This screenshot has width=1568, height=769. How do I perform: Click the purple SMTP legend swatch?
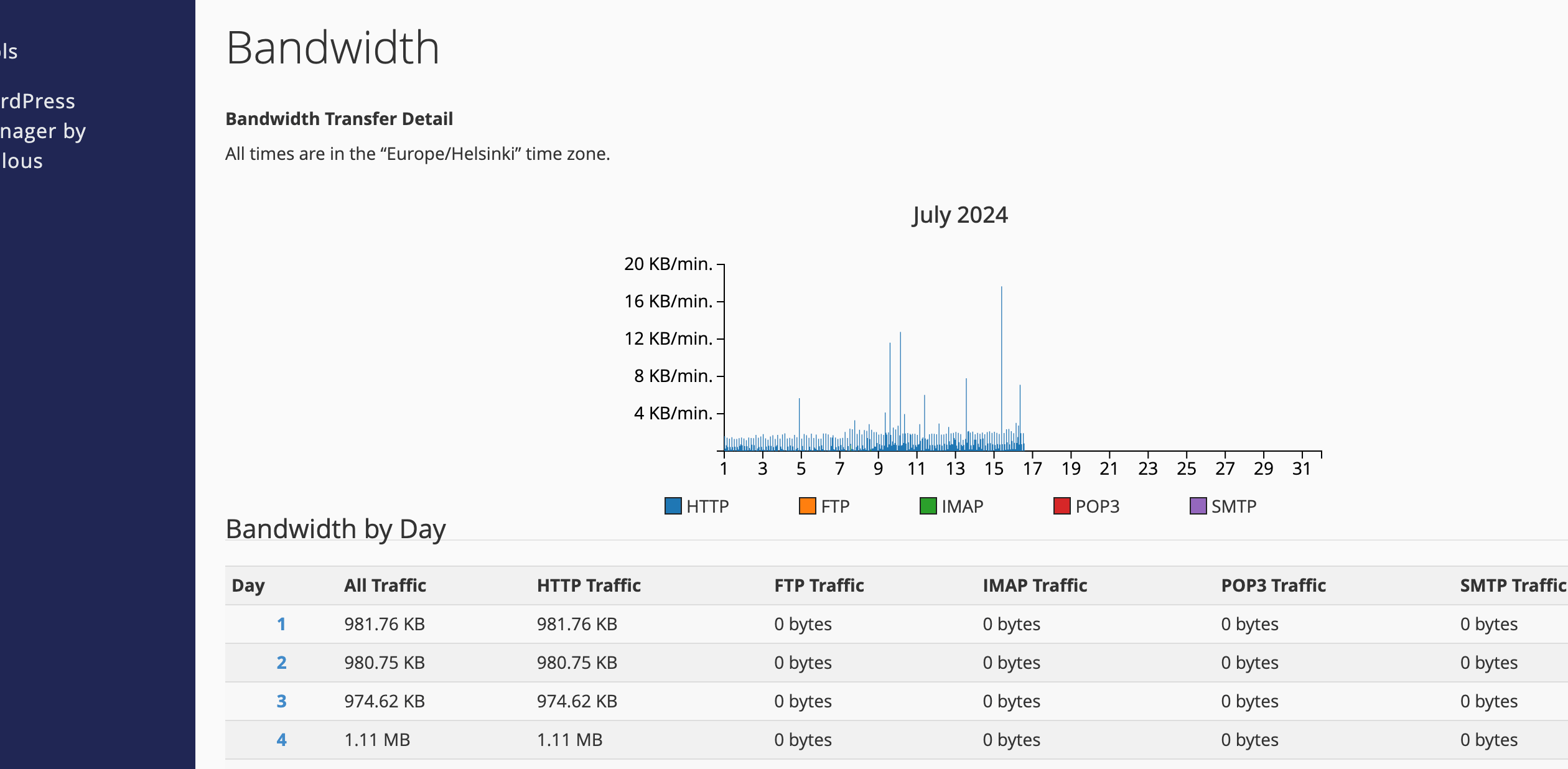(1198, 506)
